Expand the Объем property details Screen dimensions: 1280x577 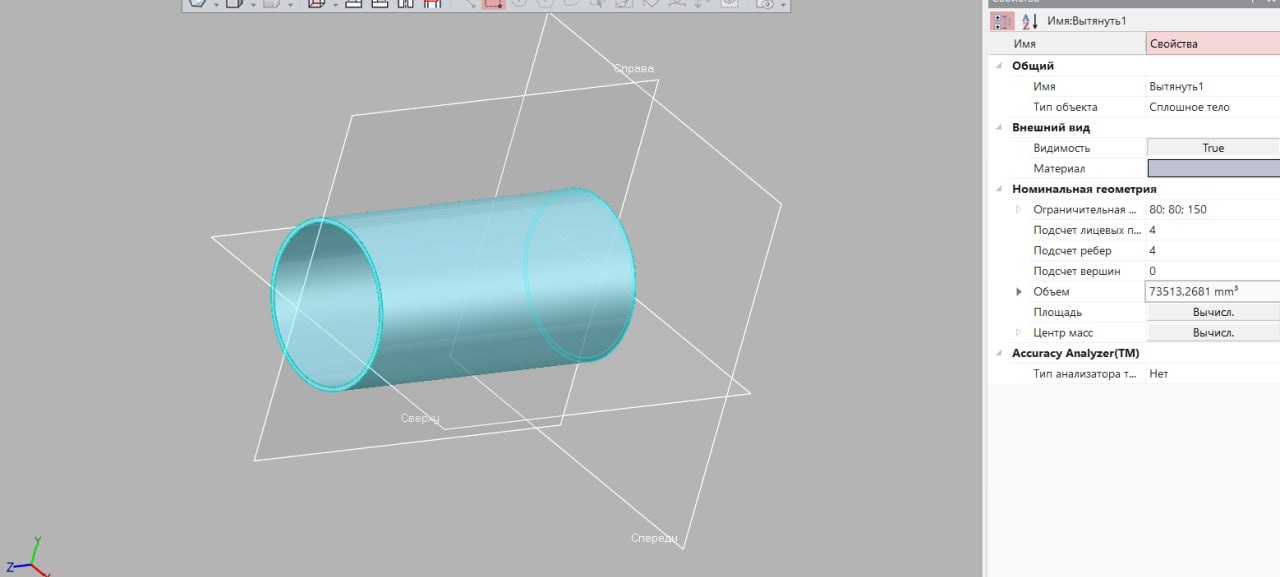pos(1018,291)
